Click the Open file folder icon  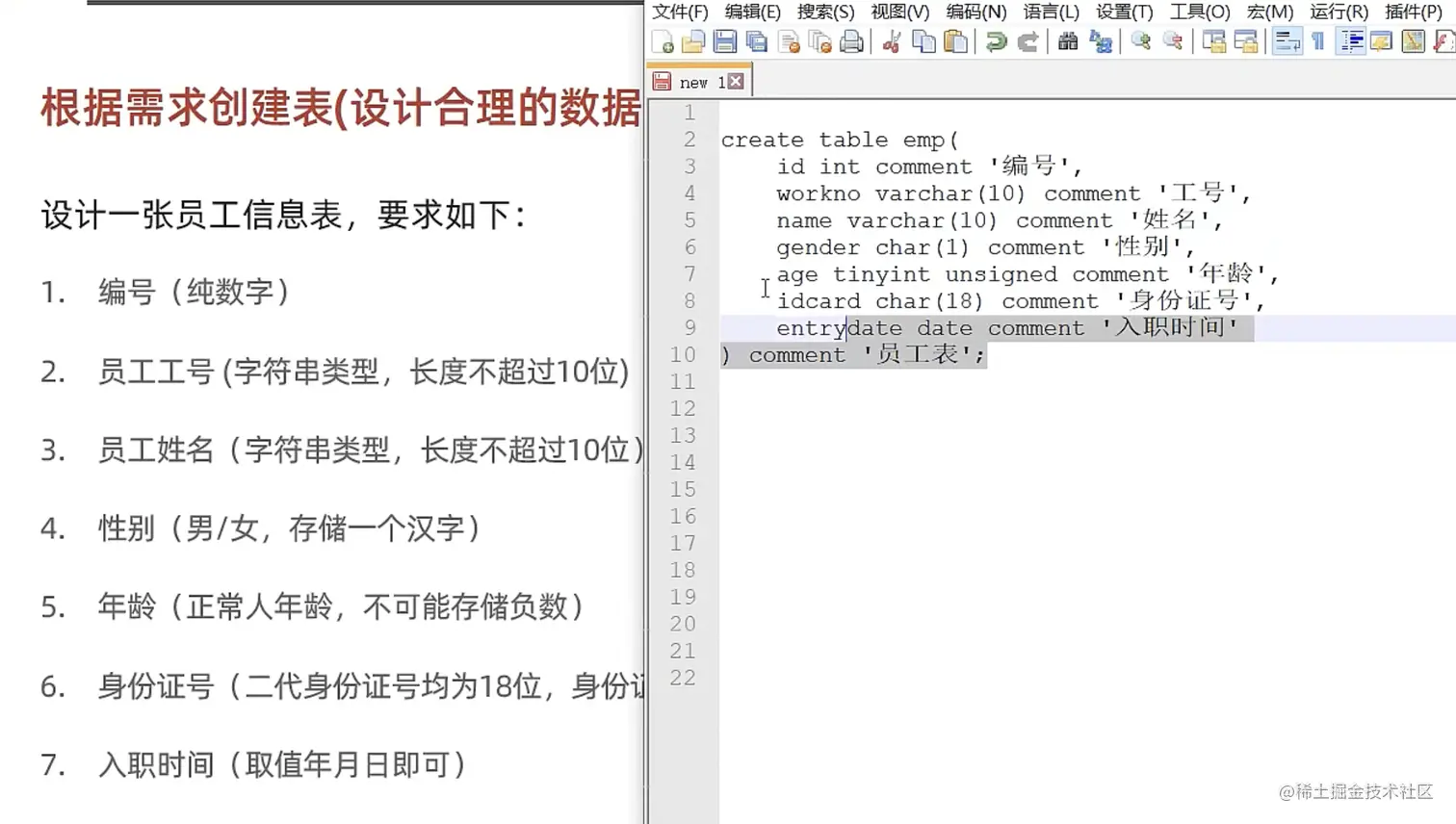[693, 41]
